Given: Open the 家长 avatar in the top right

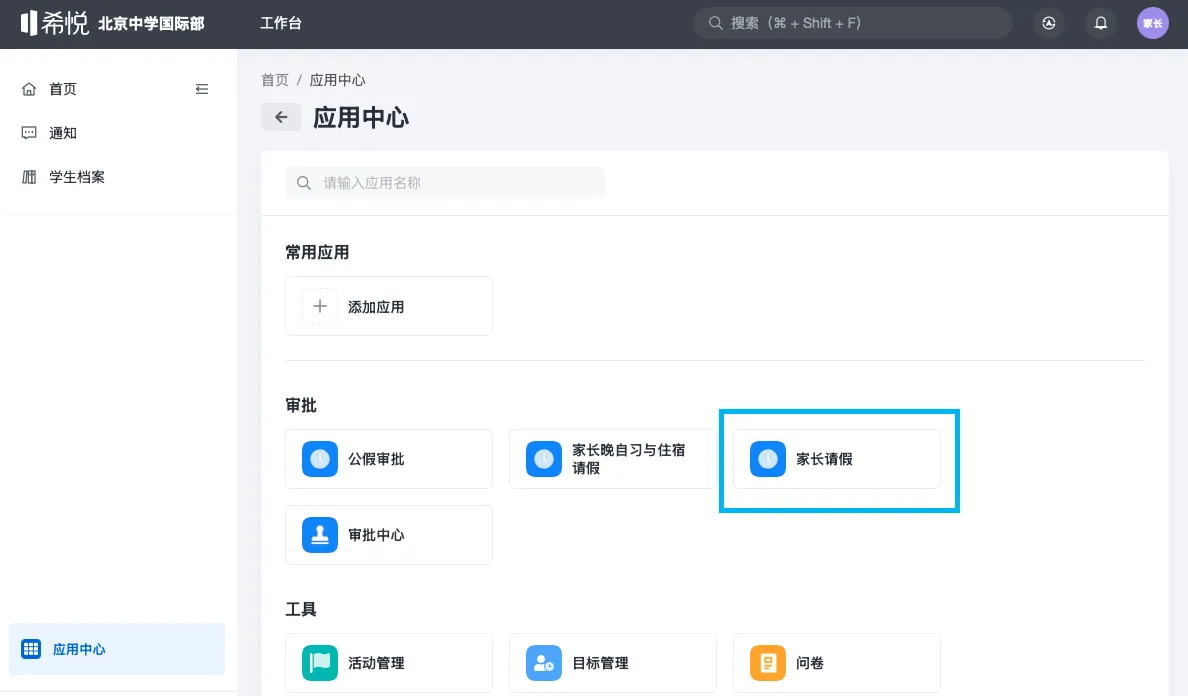Looking at the screenshot, I should (x=1152, y=22).
